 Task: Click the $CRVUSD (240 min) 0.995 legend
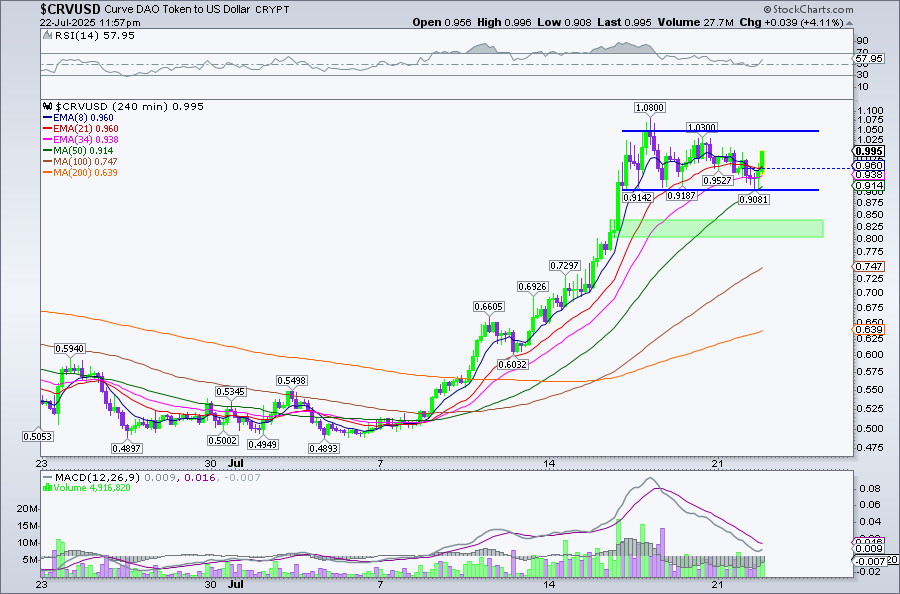point(129,107)
